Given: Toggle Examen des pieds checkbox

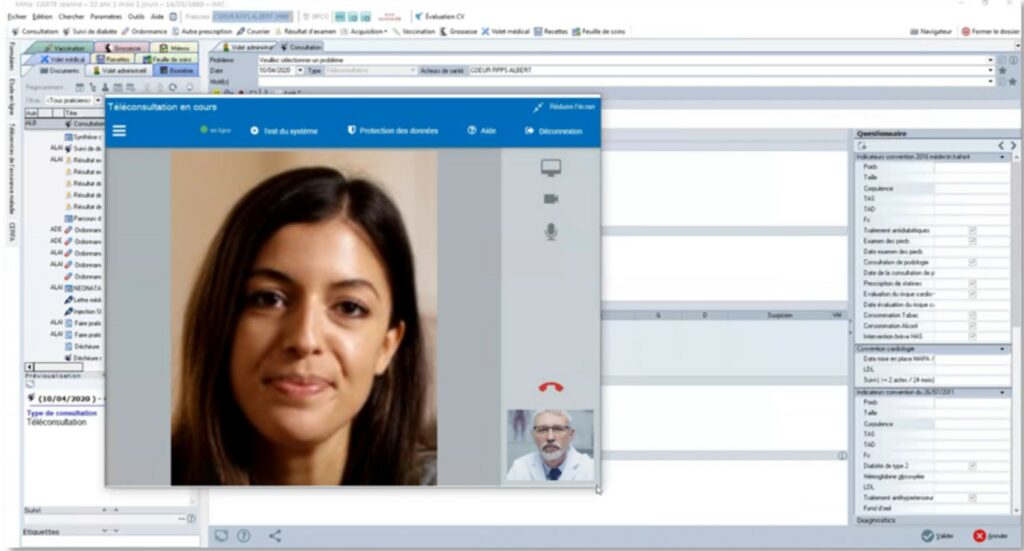Looking at the screenshot, I should 972,241.
